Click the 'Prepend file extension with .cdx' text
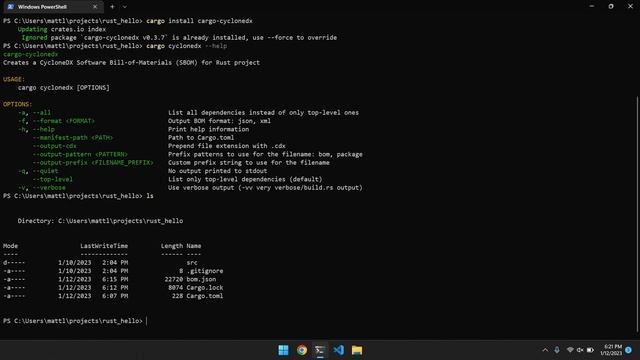 [227, 146]
